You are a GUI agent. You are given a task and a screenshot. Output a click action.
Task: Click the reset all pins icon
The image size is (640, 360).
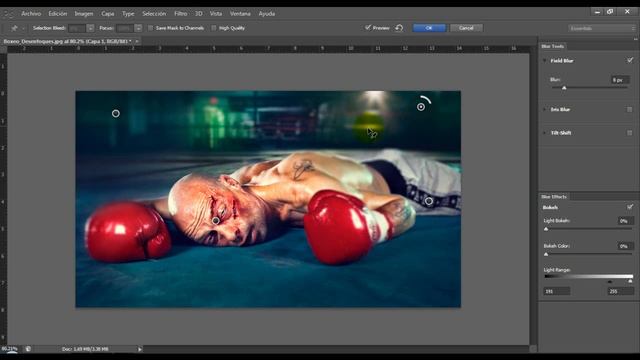tap(399, 28)
